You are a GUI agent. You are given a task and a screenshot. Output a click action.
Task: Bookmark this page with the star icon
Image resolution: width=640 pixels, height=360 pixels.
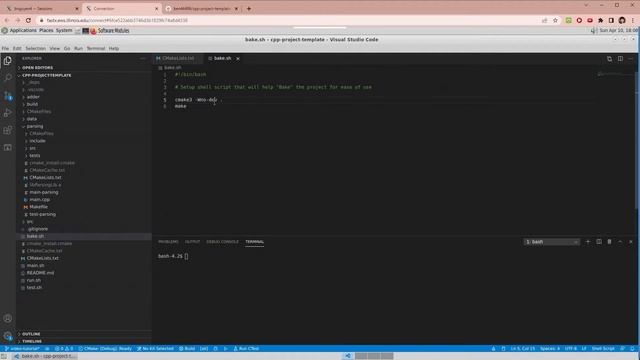(555, 20)
